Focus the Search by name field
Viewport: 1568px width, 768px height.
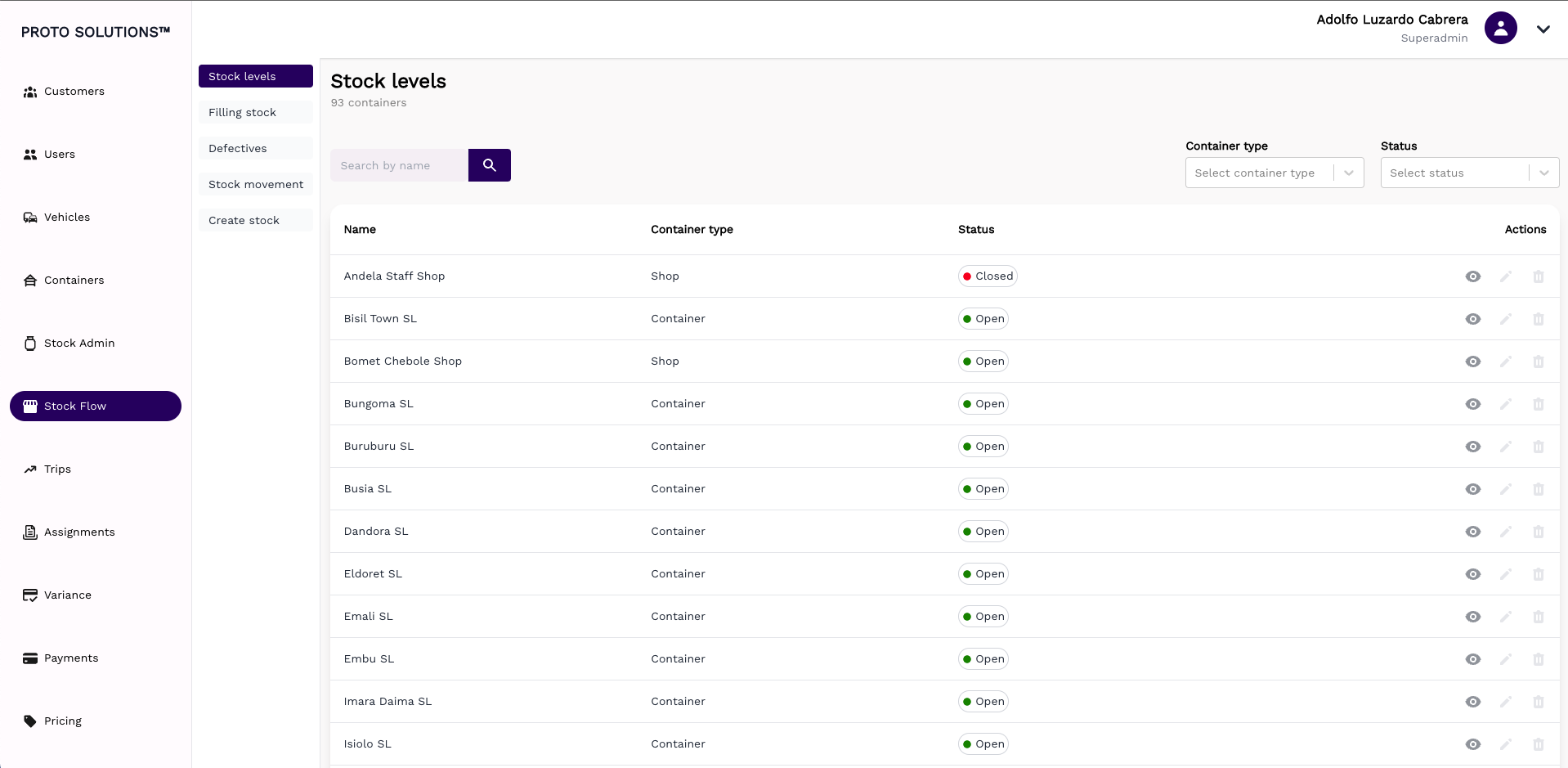[x=399, y=165]
